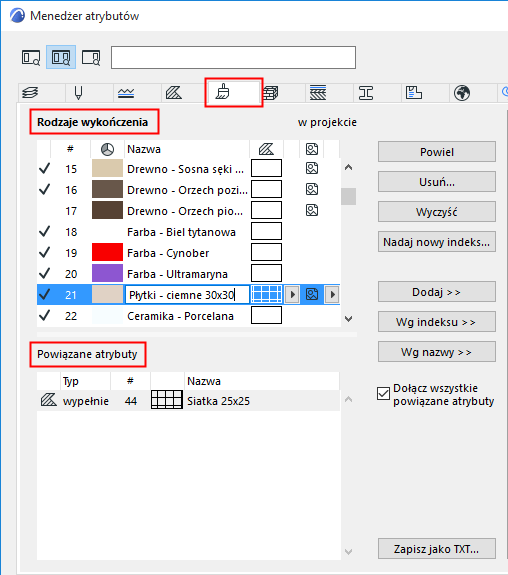Click the Usuń... button

coord(437,182)
